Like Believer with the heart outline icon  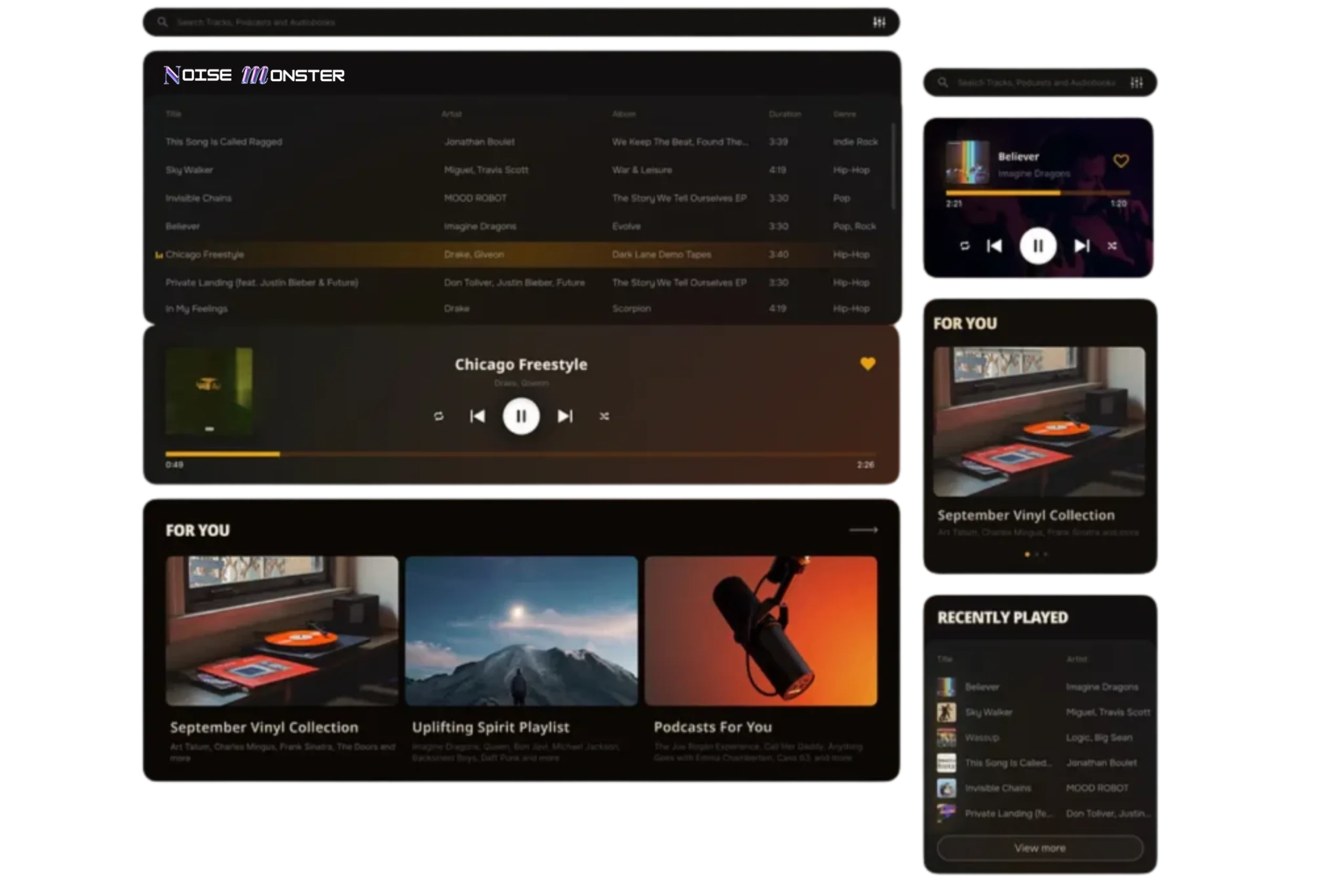click(1120, 161)
